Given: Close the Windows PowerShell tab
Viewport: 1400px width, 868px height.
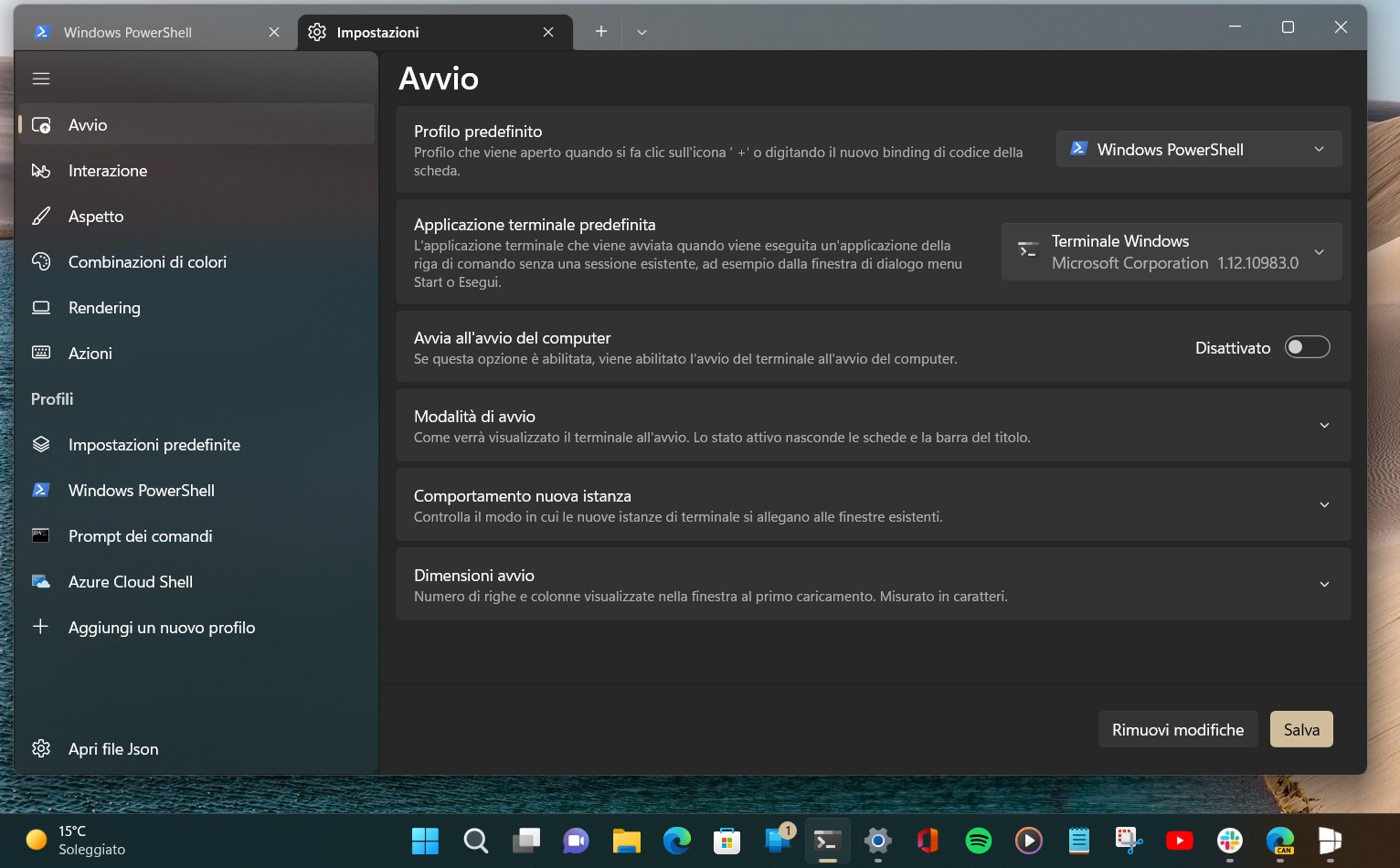Looking at the screenshot, I should click(x=274, y=32).
